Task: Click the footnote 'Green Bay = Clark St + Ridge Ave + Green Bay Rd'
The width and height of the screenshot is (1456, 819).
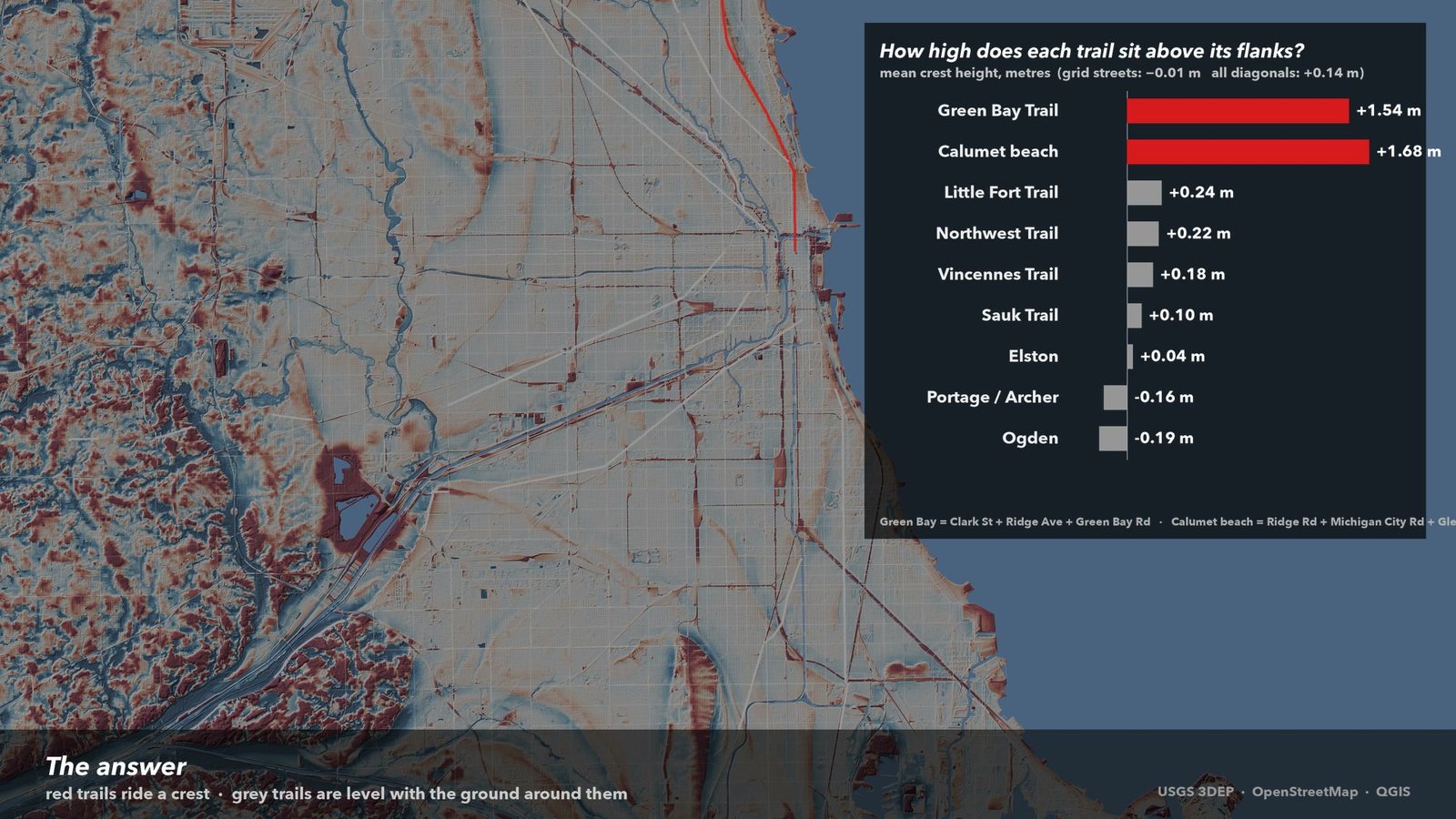Action: click(1015, 521)
